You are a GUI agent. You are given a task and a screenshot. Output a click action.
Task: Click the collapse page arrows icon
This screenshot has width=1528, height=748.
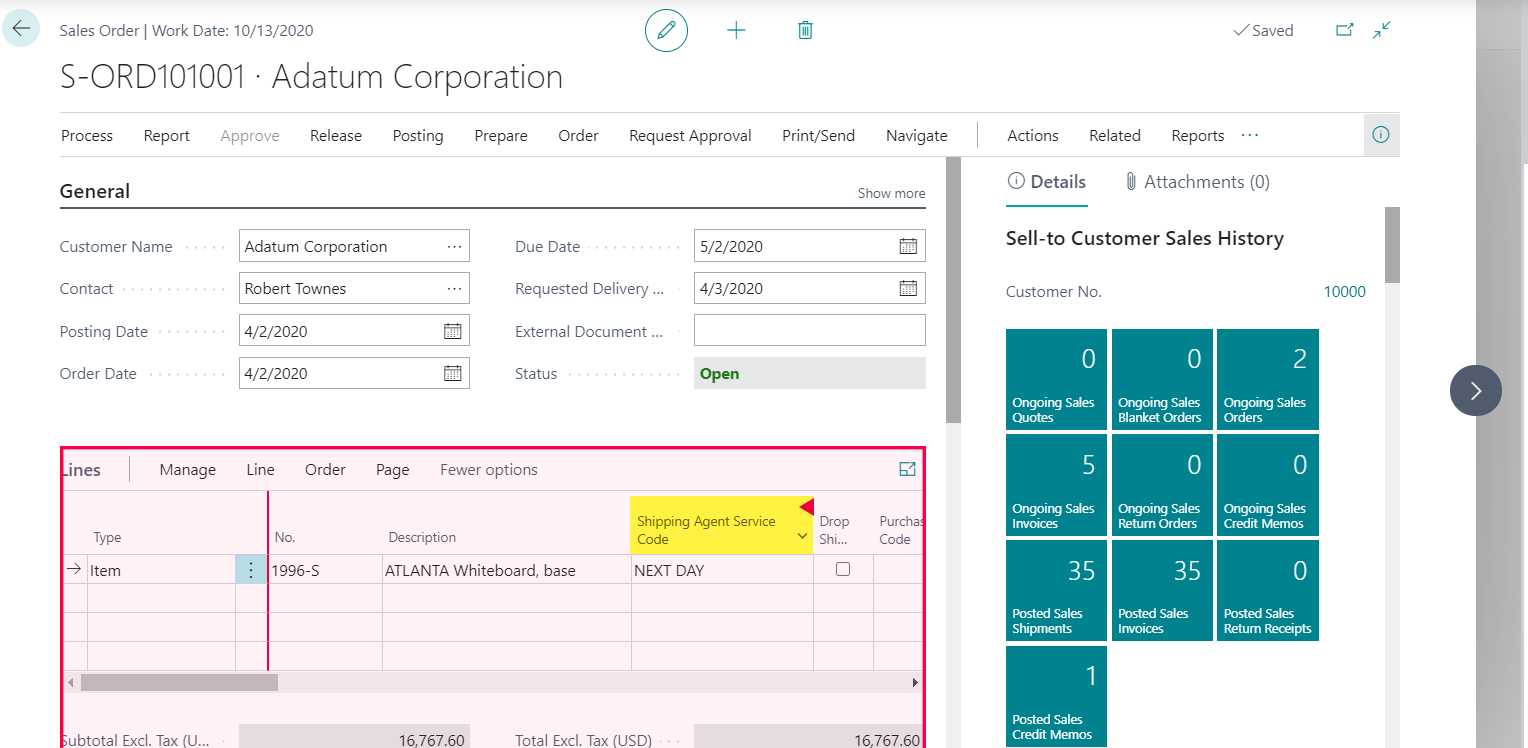pos(1382,31)
